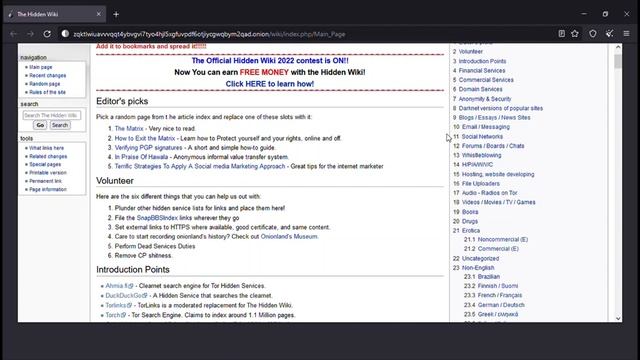Open SnapBBSIndex link in Volunteer list
640x360 pixels.
157,218
